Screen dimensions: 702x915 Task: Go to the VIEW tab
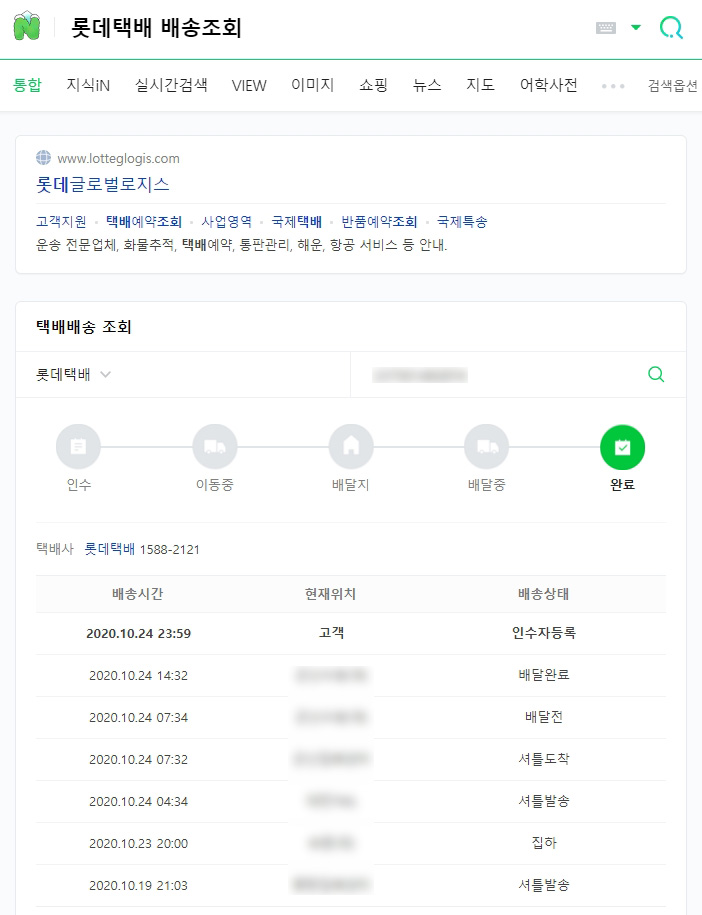point(249,85)
